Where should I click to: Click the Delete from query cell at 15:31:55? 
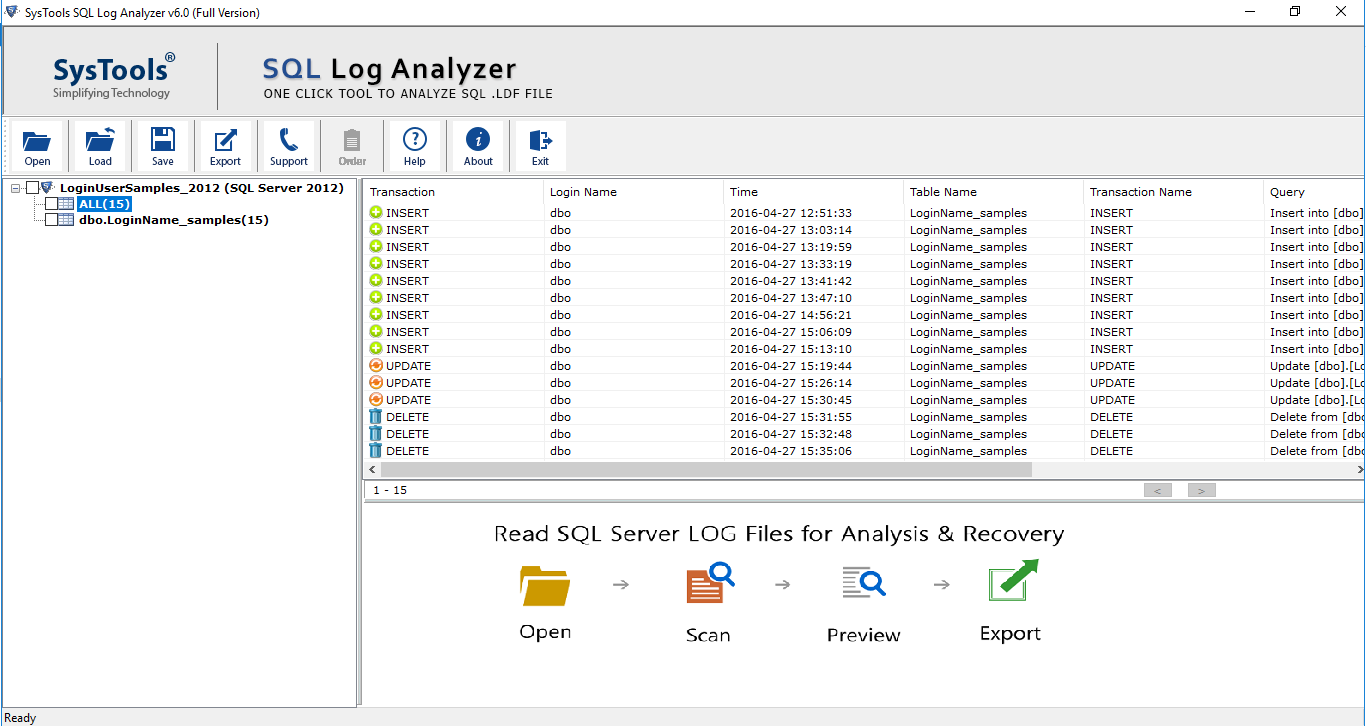(x=1316, y=417)
